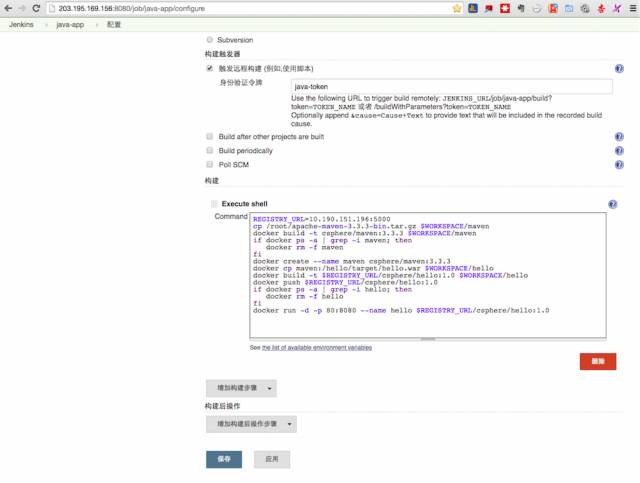Enable Build after other projects are built
Image resolution: width=640 pixels, height=483 pixels.
coord(210,137)
